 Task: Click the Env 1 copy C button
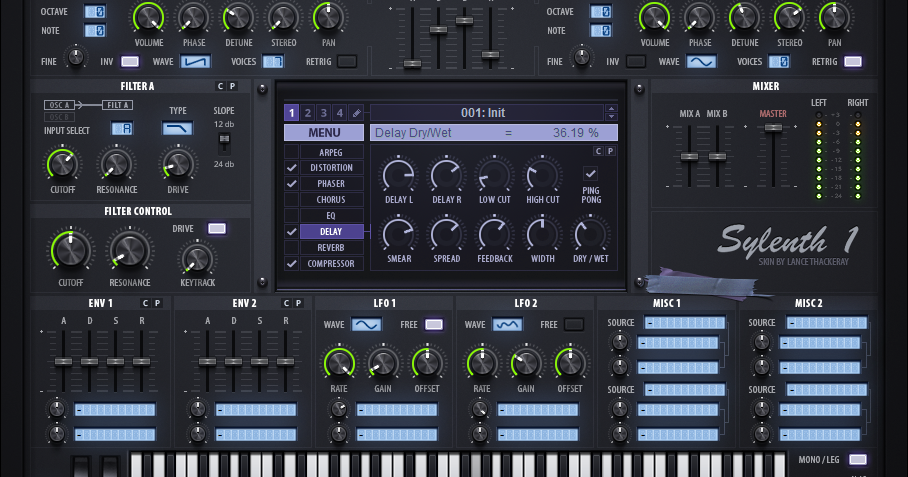145,303
